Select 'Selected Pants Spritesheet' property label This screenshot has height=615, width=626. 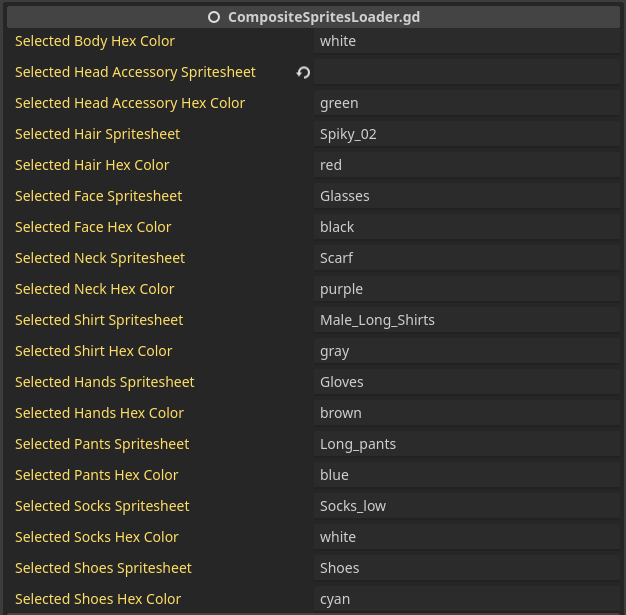(x=102, y=444)
